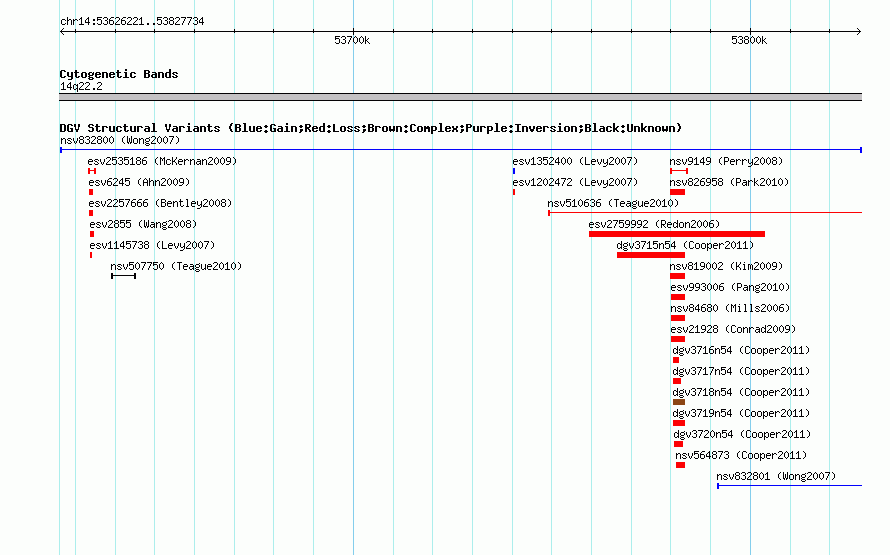Click the nsv507750 (Teague2010) label
890x555 pixels.
[176, 266]
